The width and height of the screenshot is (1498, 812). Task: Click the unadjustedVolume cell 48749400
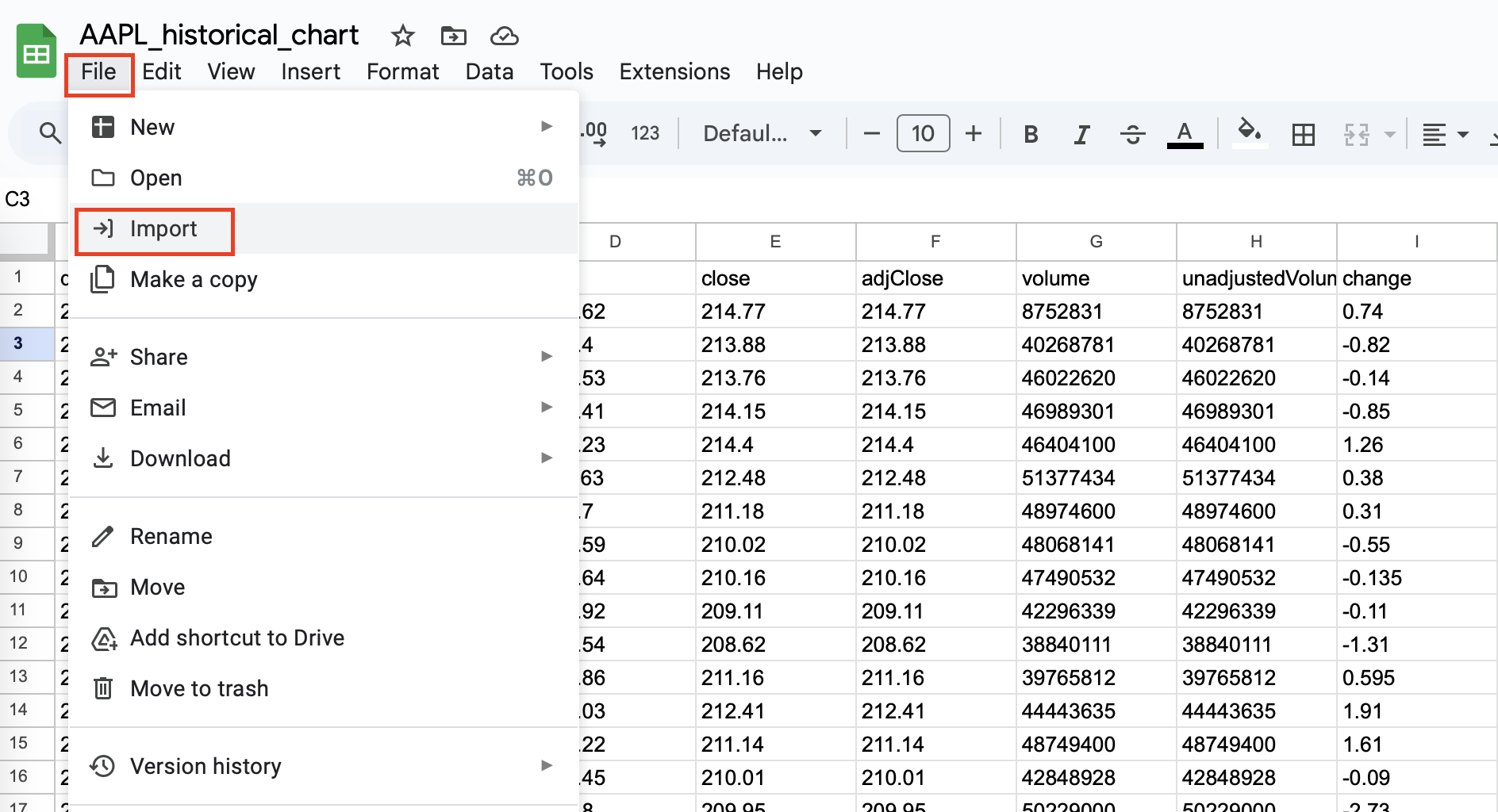1256,745
